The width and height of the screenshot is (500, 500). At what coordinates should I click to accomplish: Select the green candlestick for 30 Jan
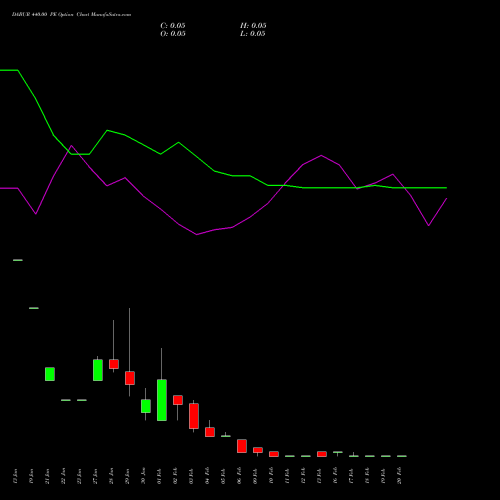pyautogui.click(x=146, y=406)
